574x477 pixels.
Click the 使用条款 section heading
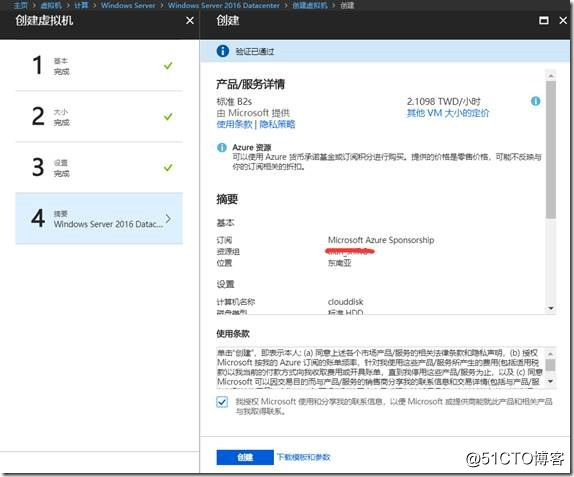pyautogui.click(x=233, y=333)
